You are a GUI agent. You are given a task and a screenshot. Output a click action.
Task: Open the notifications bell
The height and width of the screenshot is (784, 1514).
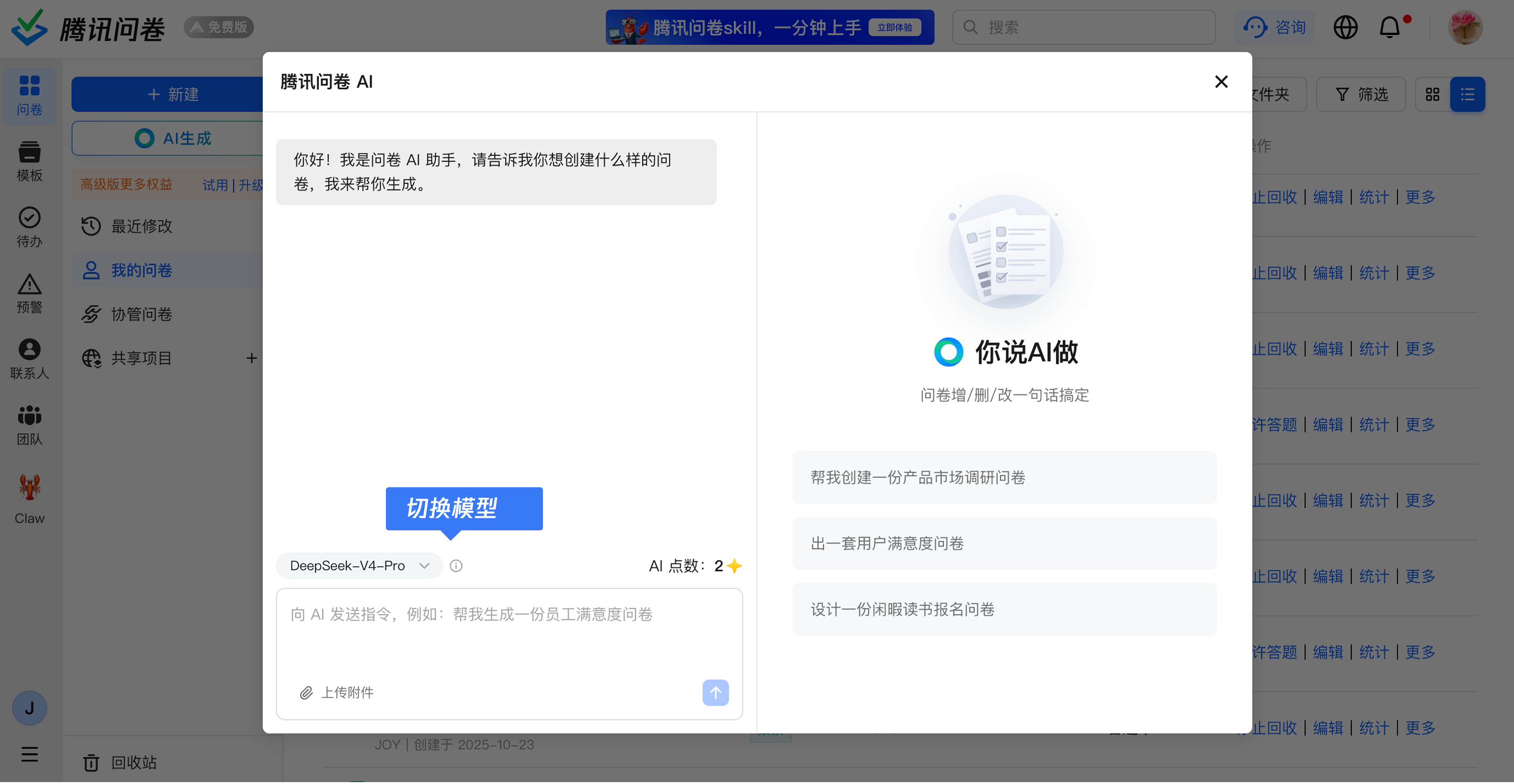pyautogui.click(x=1390, y=27)
